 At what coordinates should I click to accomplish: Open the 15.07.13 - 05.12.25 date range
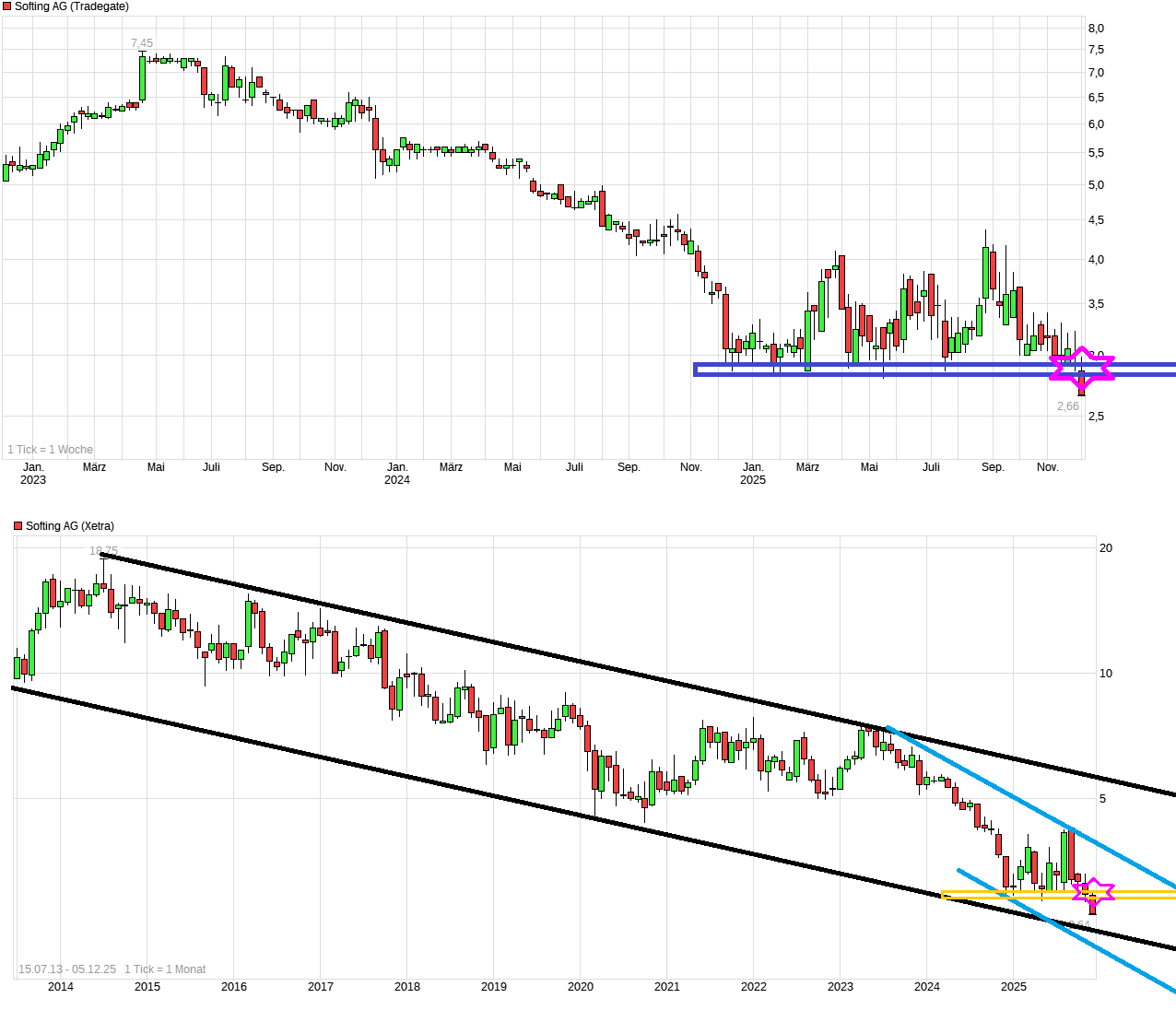click(66, 969)
